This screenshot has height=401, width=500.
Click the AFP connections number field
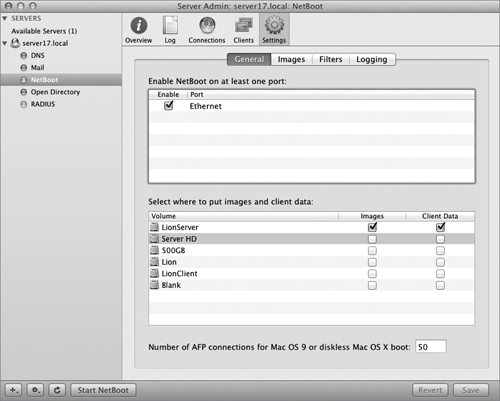[x=431, y=347]
